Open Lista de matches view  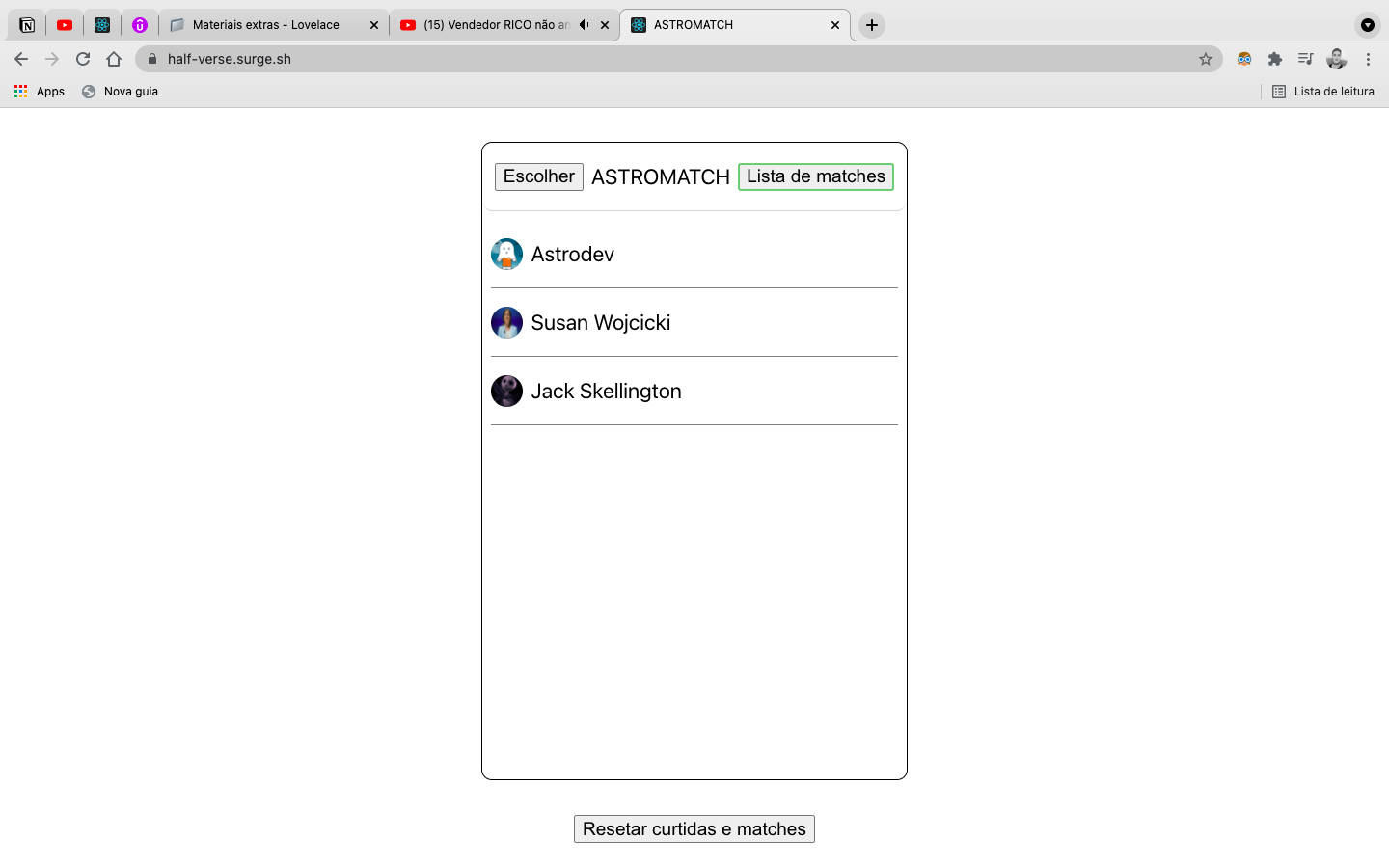pyautogui.click(x=816, y=176)
